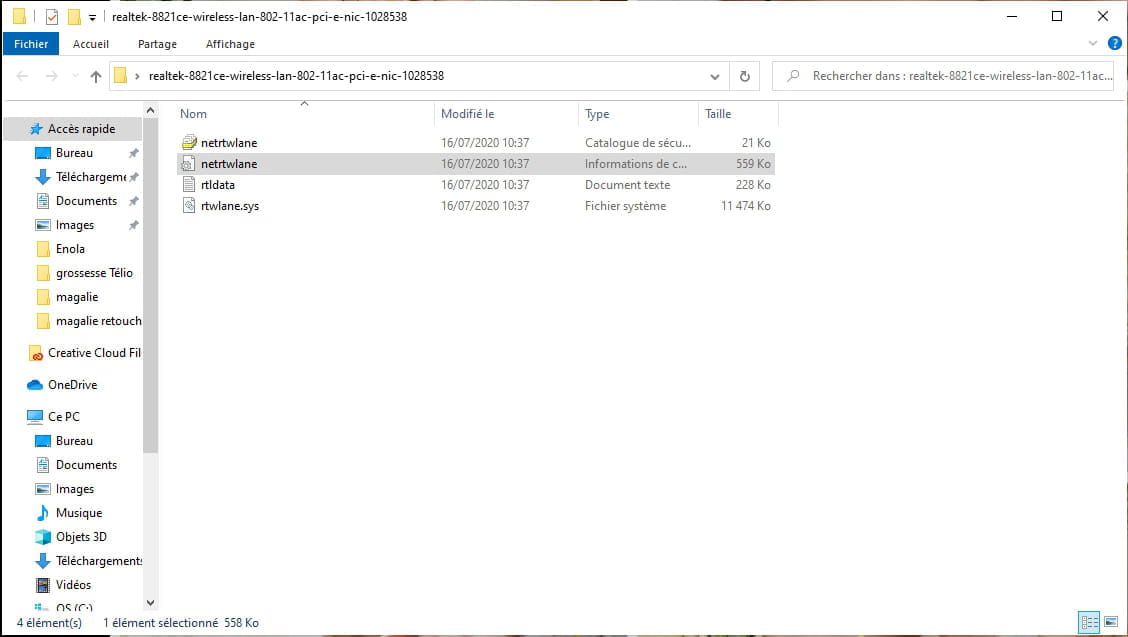Expand the address bar history dropdown
This screenshot has width=1128, height=637.
[714, 76]
